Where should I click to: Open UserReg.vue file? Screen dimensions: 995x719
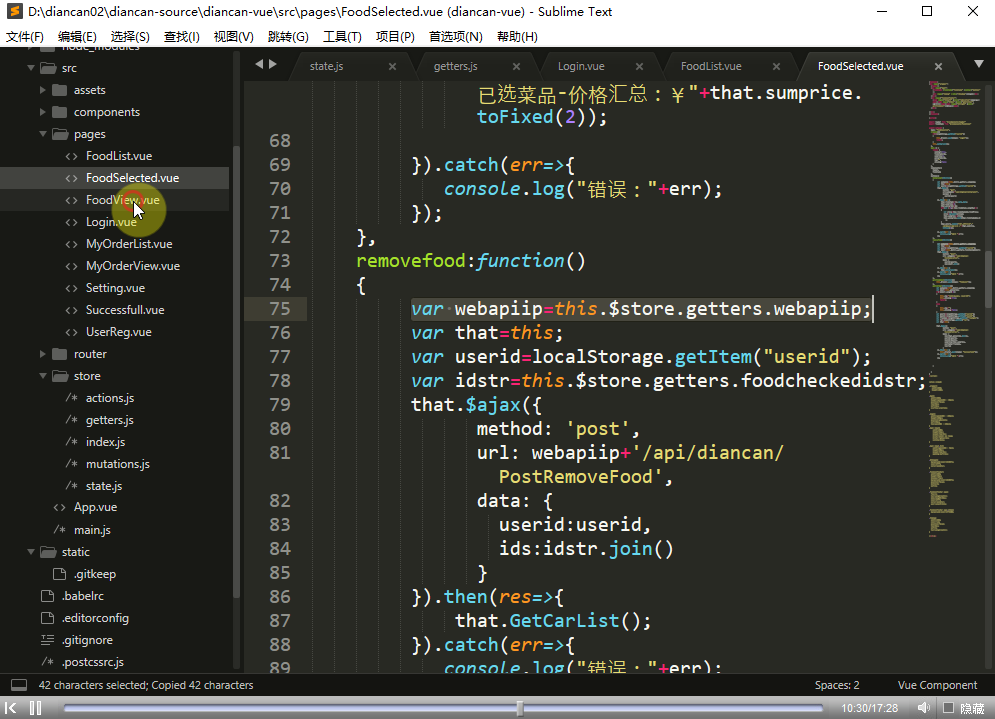tap(119, 332)
